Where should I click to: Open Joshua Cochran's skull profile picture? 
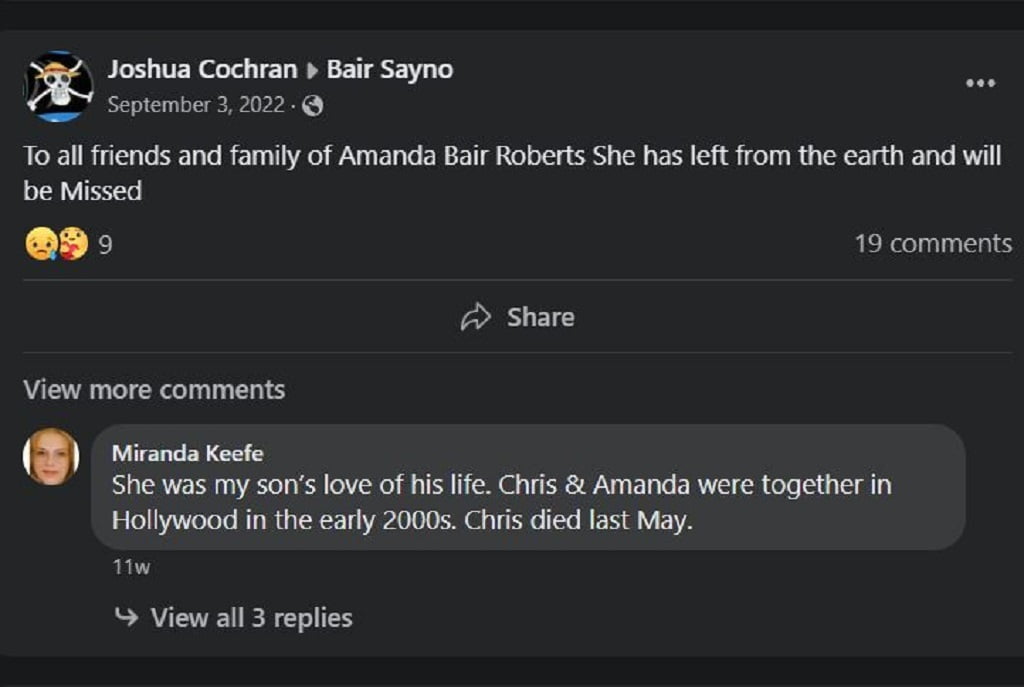tap(58, 86)
